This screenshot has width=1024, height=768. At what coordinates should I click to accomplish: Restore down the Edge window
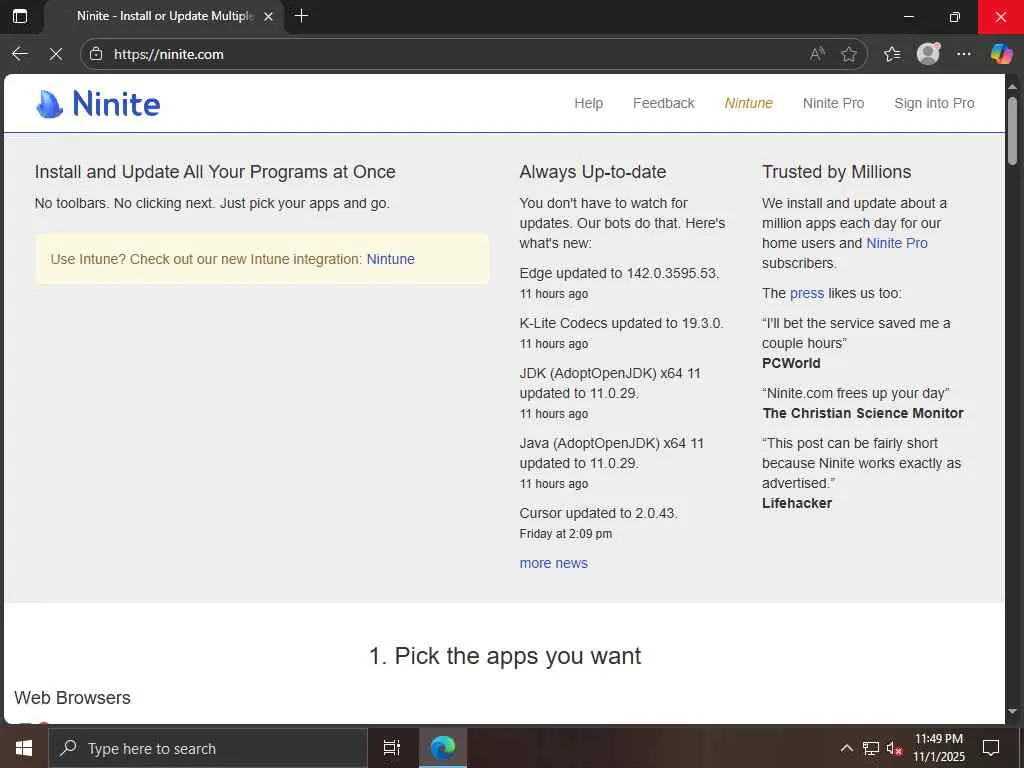point(954,17)
